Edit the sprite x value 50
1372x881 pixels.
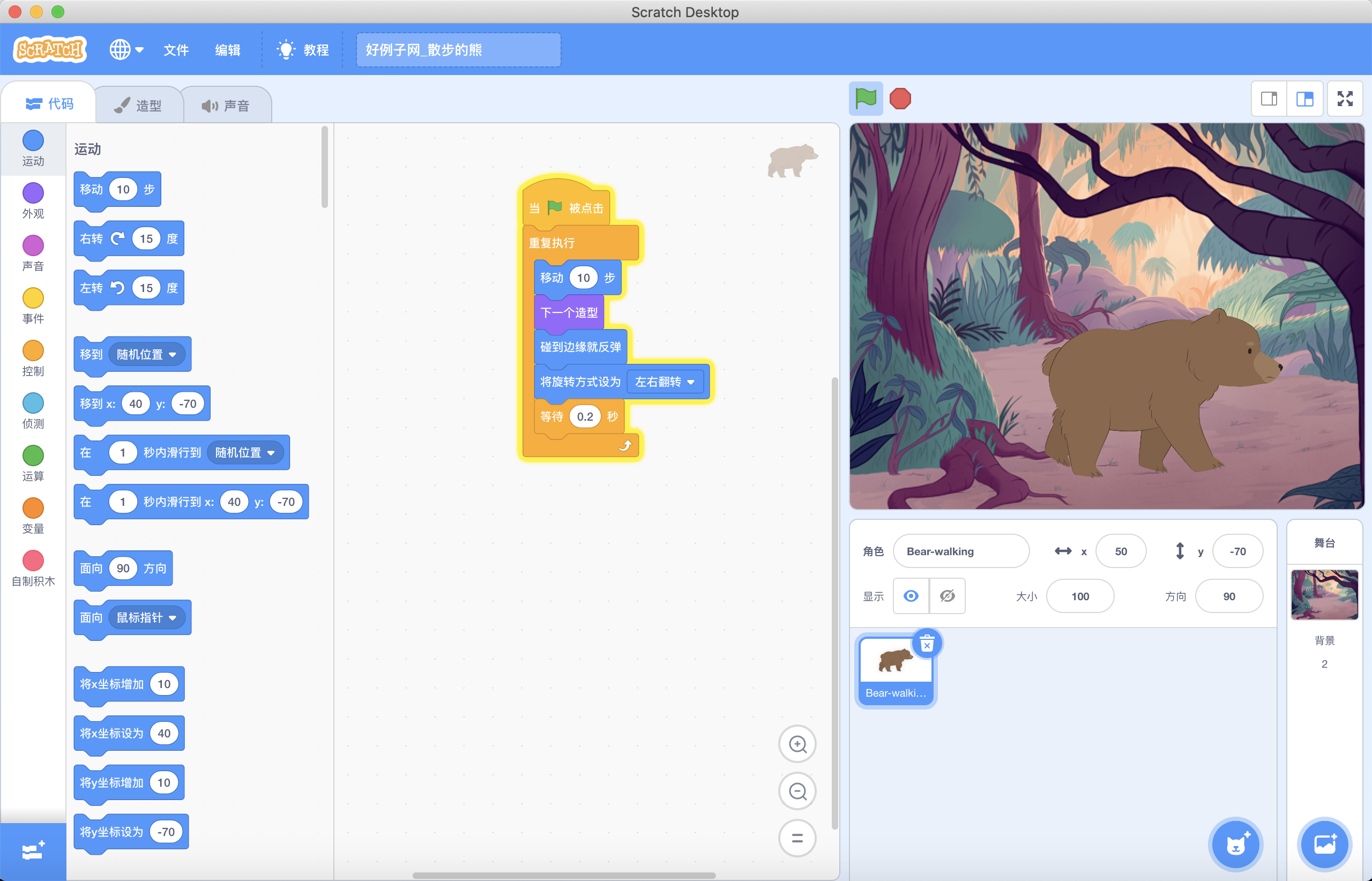(x=1120, y=551)
